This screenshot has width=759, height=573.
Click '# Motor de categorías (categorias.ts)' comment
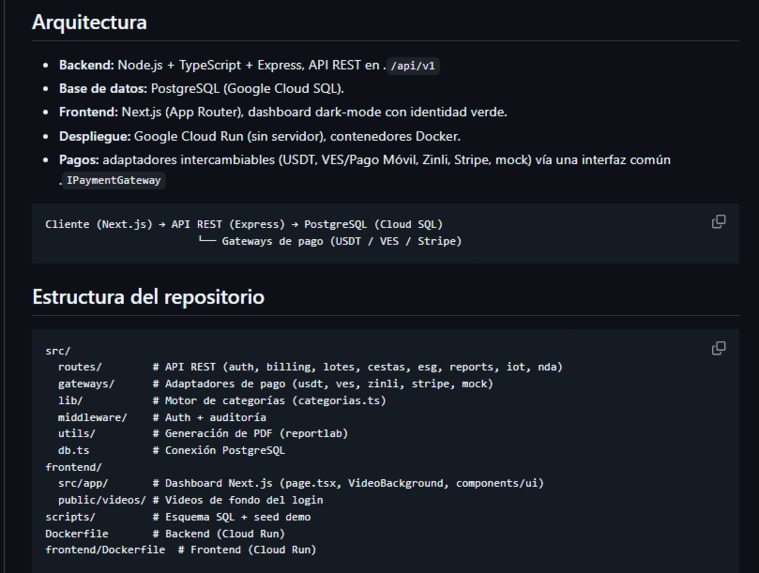269,401
